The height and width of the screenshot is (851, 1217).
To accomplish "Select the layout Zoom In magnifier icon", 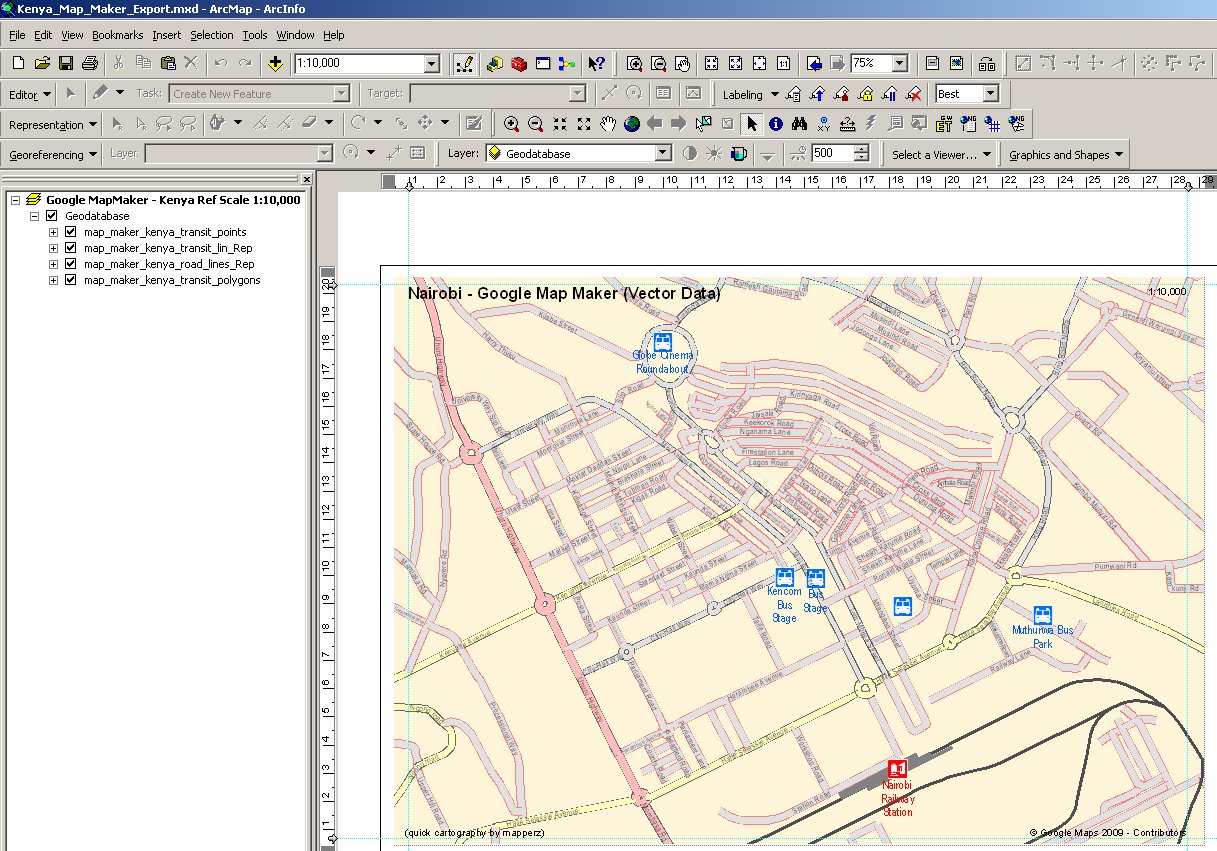I will pos(634,63).
